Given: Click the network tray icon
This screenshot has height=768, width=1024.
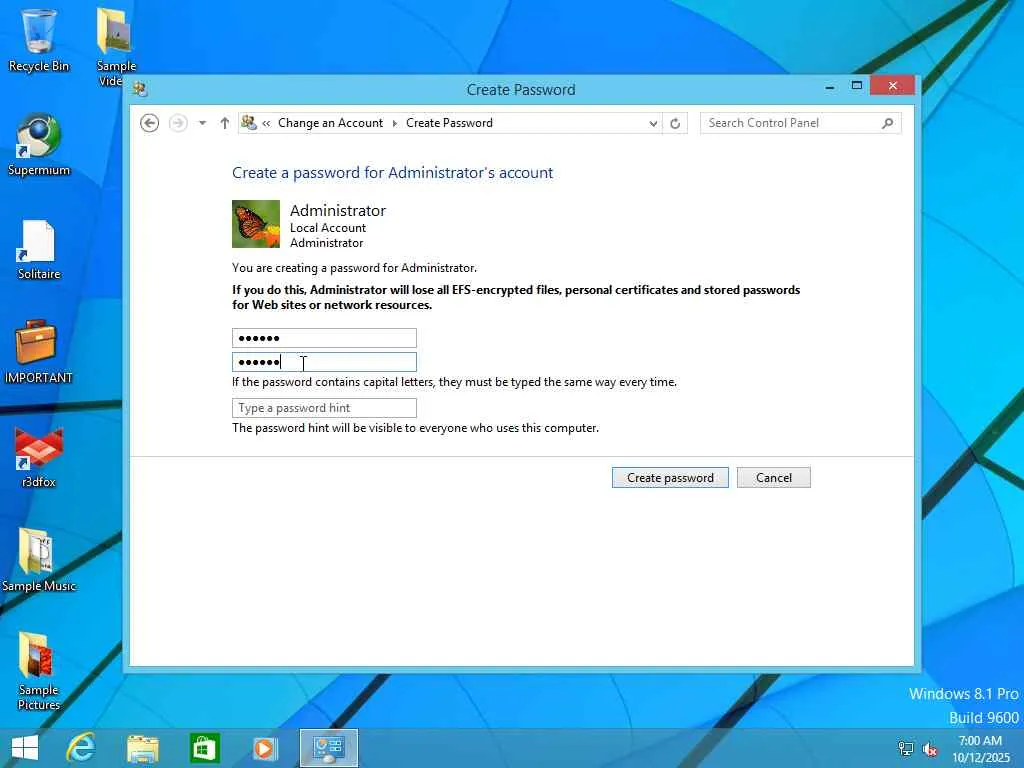Looking at the screenshot, I should [x=905, y=748].
